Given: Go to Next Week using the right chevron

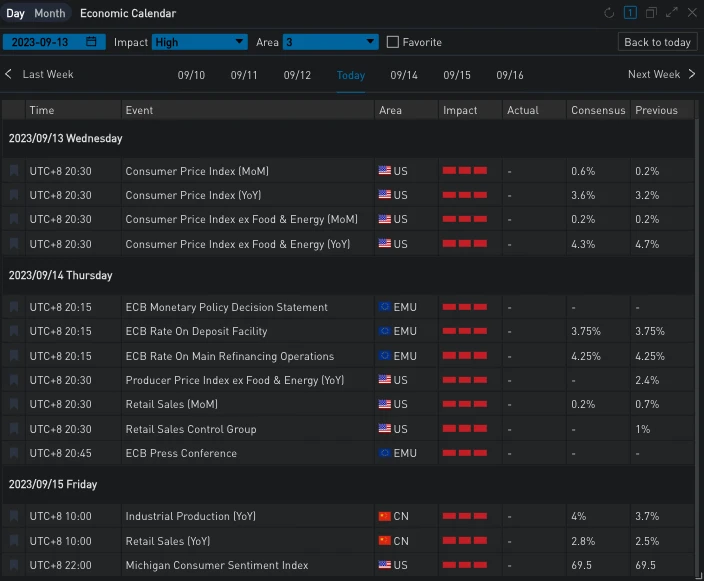Looking at the screenshot, I should pos(691,74).
